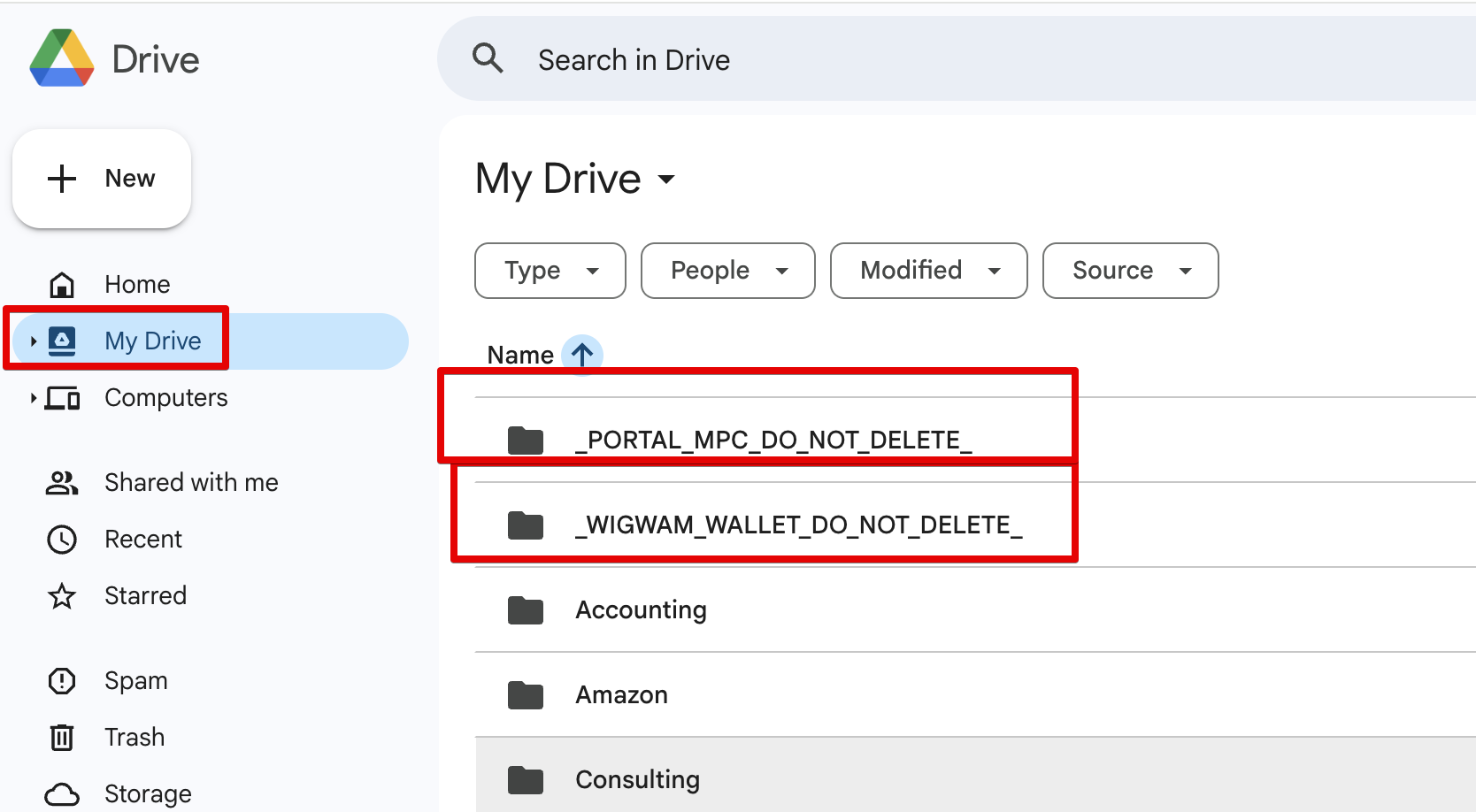This screenshot has height=812, width=1476.
Task: Open the People filter dropdown
Action: (x=727, y=271)
